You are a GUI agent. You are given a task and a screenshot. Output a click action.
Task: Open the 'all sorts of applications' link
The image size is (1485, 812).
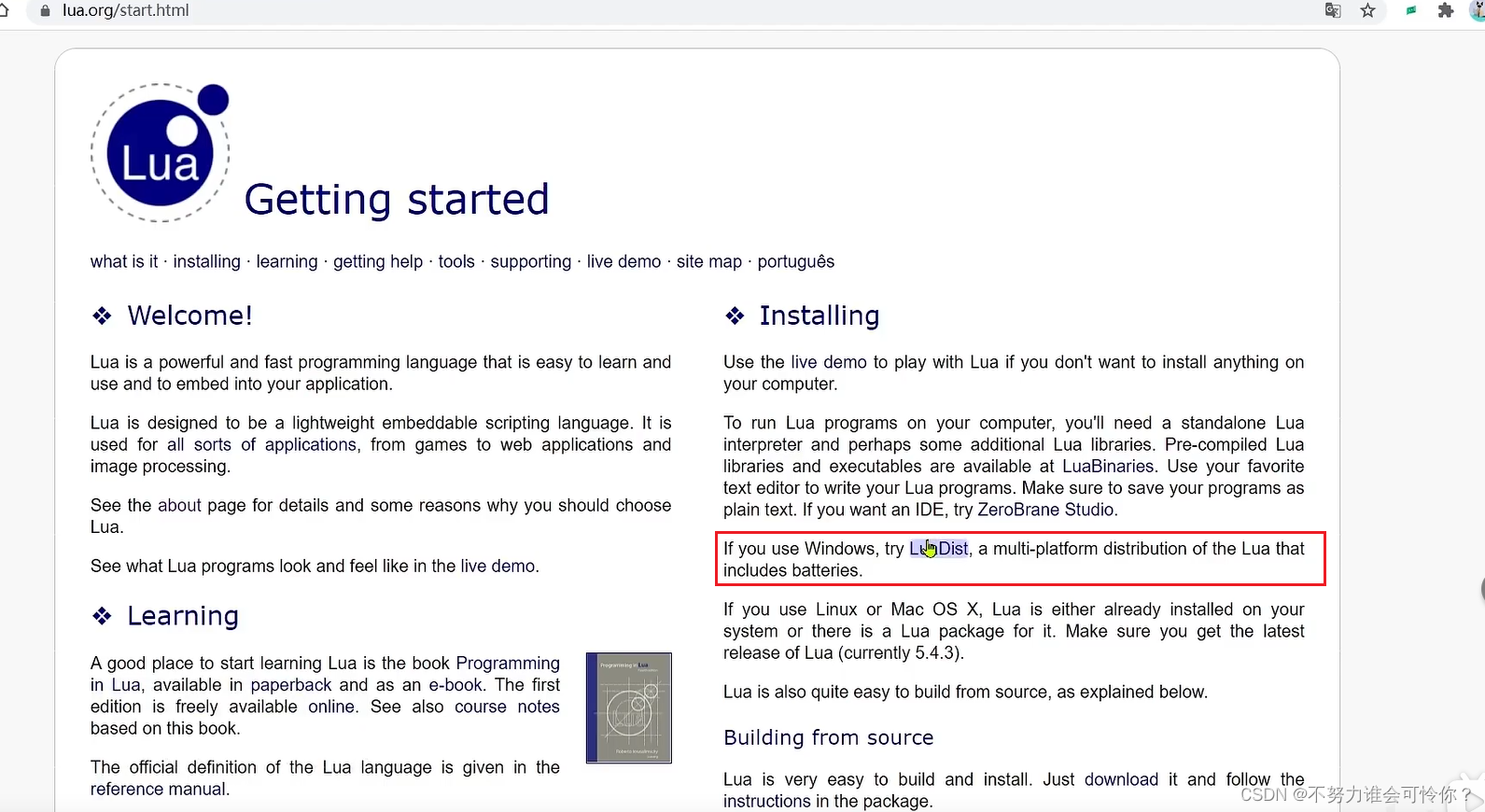point(262,444)
